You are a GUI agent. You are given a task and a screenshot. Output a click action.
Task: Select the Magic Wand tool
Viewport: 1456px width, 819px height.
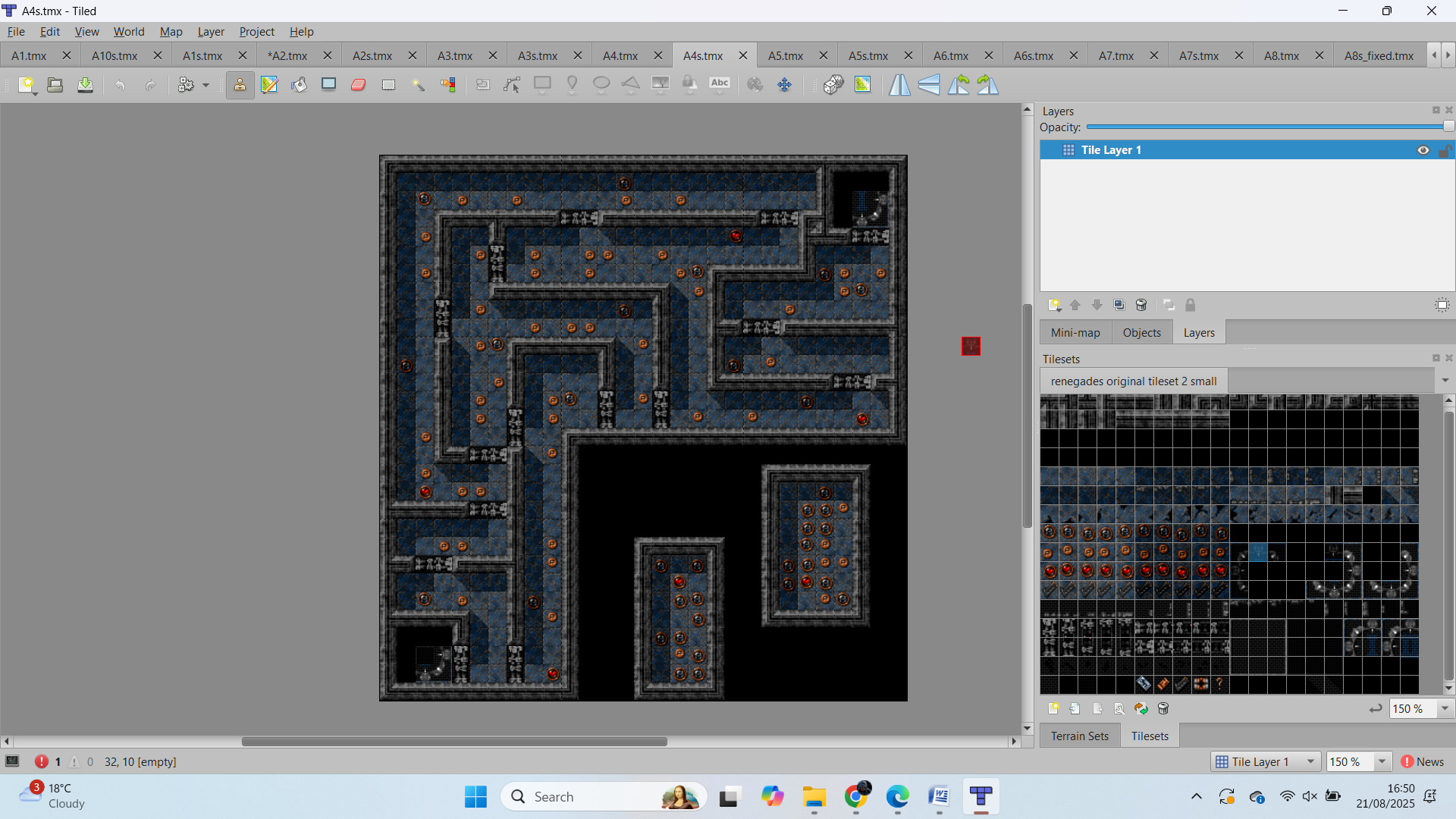(x=419, y=85)
